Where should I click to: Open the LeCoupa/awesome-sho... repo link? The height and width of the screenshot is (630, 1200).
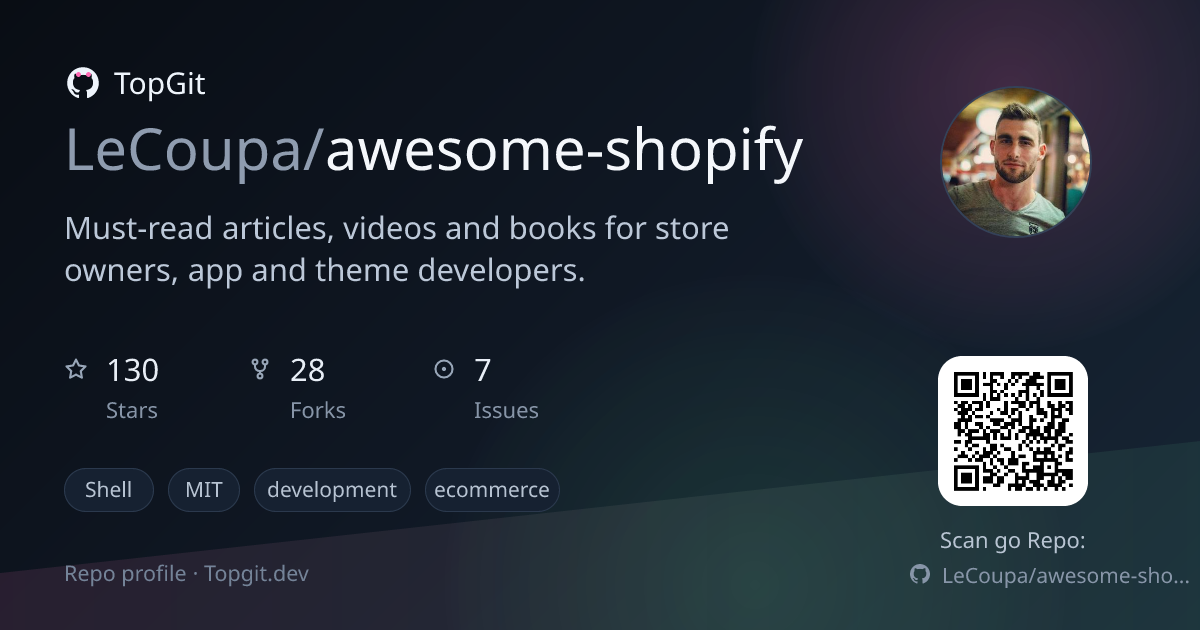[1066, 576]
